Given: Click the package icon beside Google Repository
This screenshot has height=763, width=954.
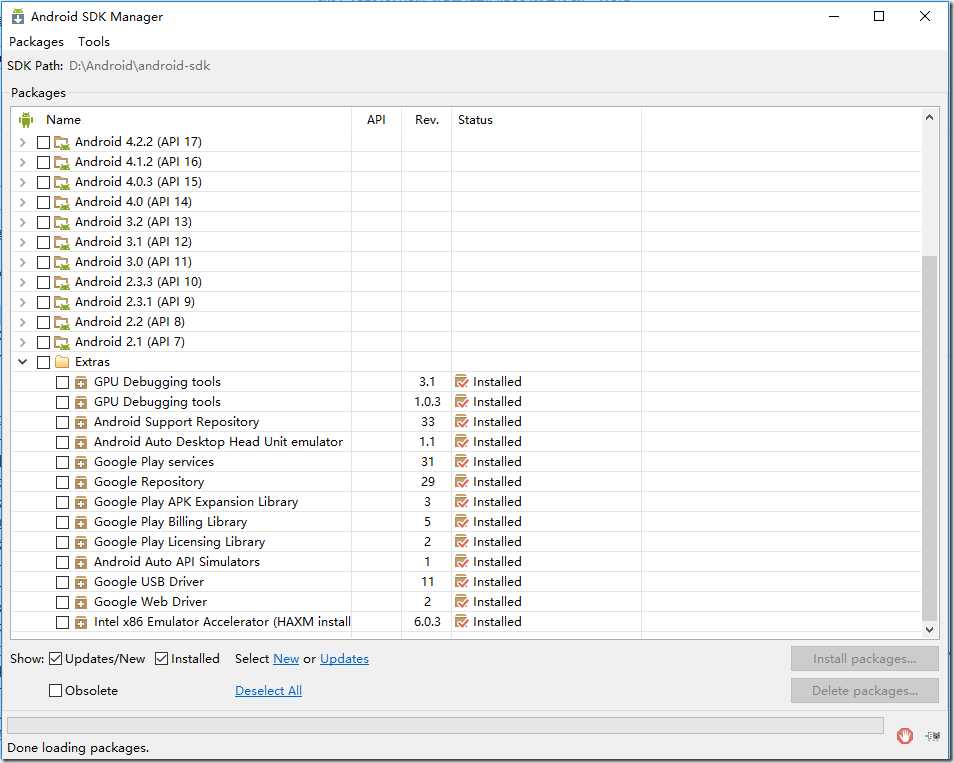Looking at the screenshot, I should (81, 483).
